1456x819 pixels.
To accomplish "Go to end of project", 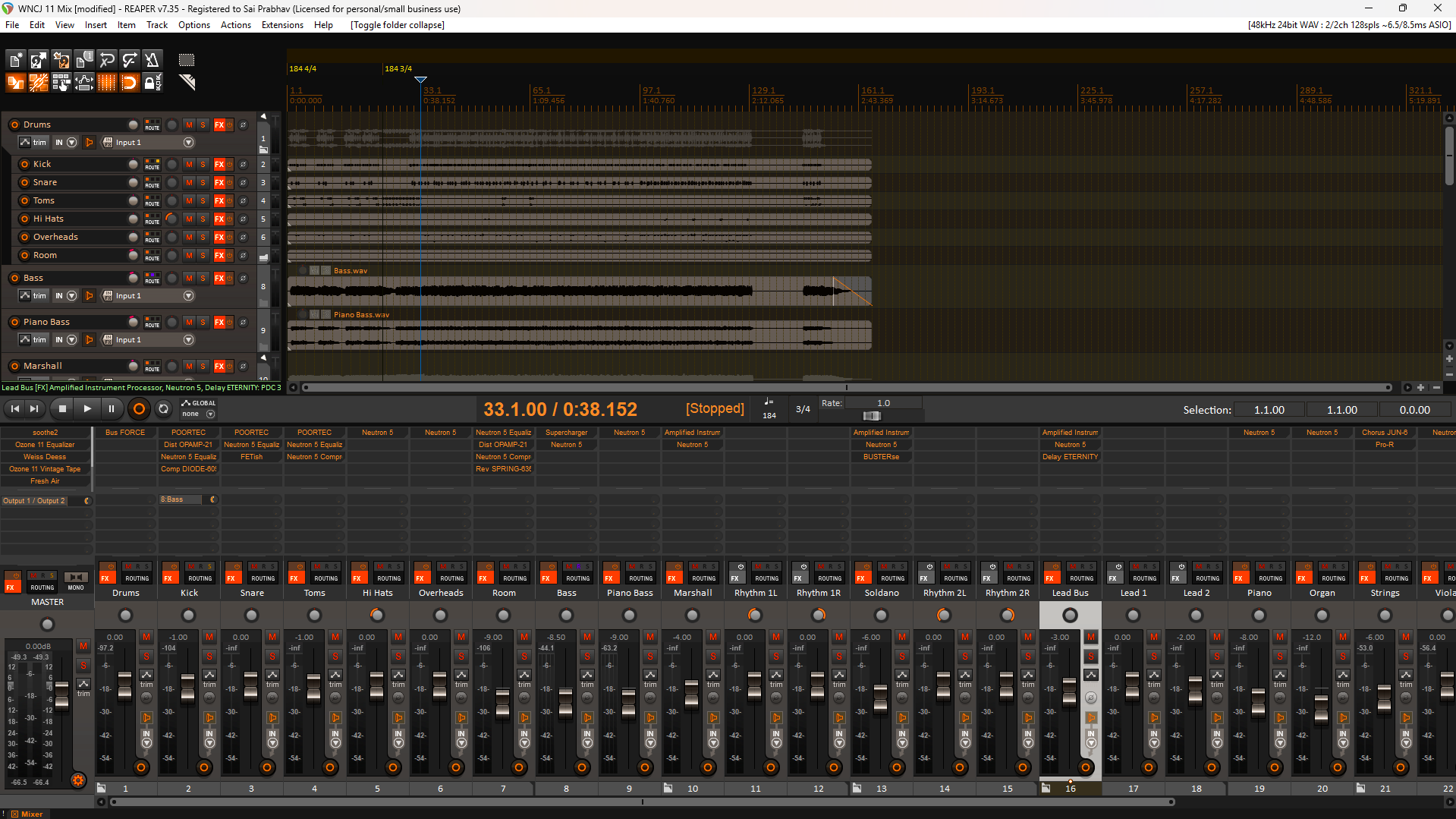I will pos(34,409).
